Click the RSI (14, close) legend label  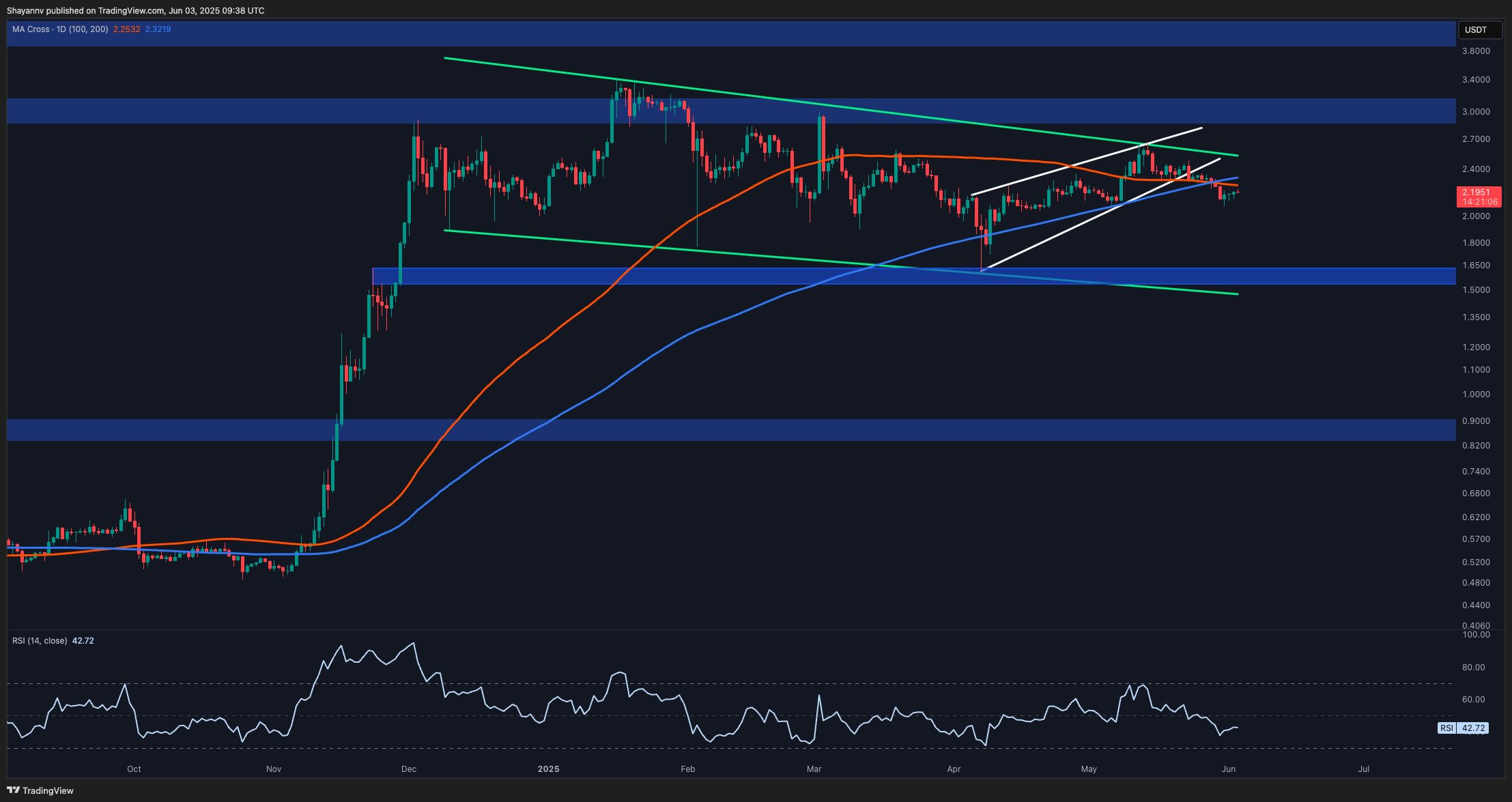point(40,641)
